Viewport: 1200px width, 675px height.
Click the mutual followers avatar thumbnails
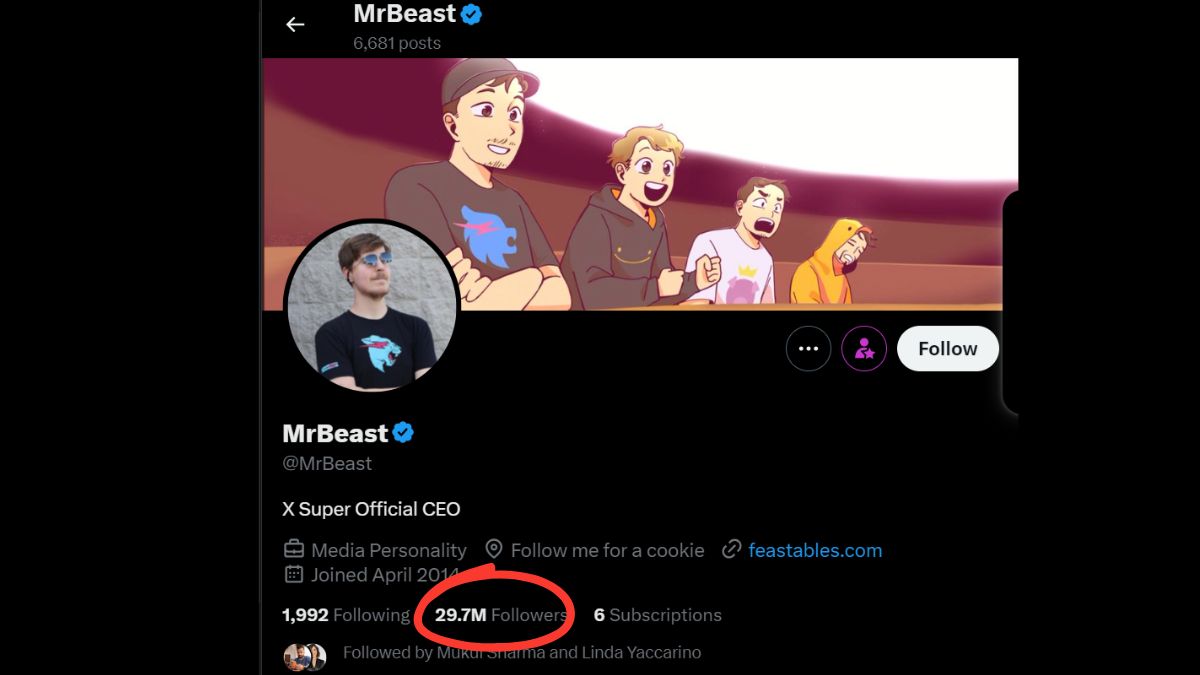pyautogui.click(x=305, y=656)
